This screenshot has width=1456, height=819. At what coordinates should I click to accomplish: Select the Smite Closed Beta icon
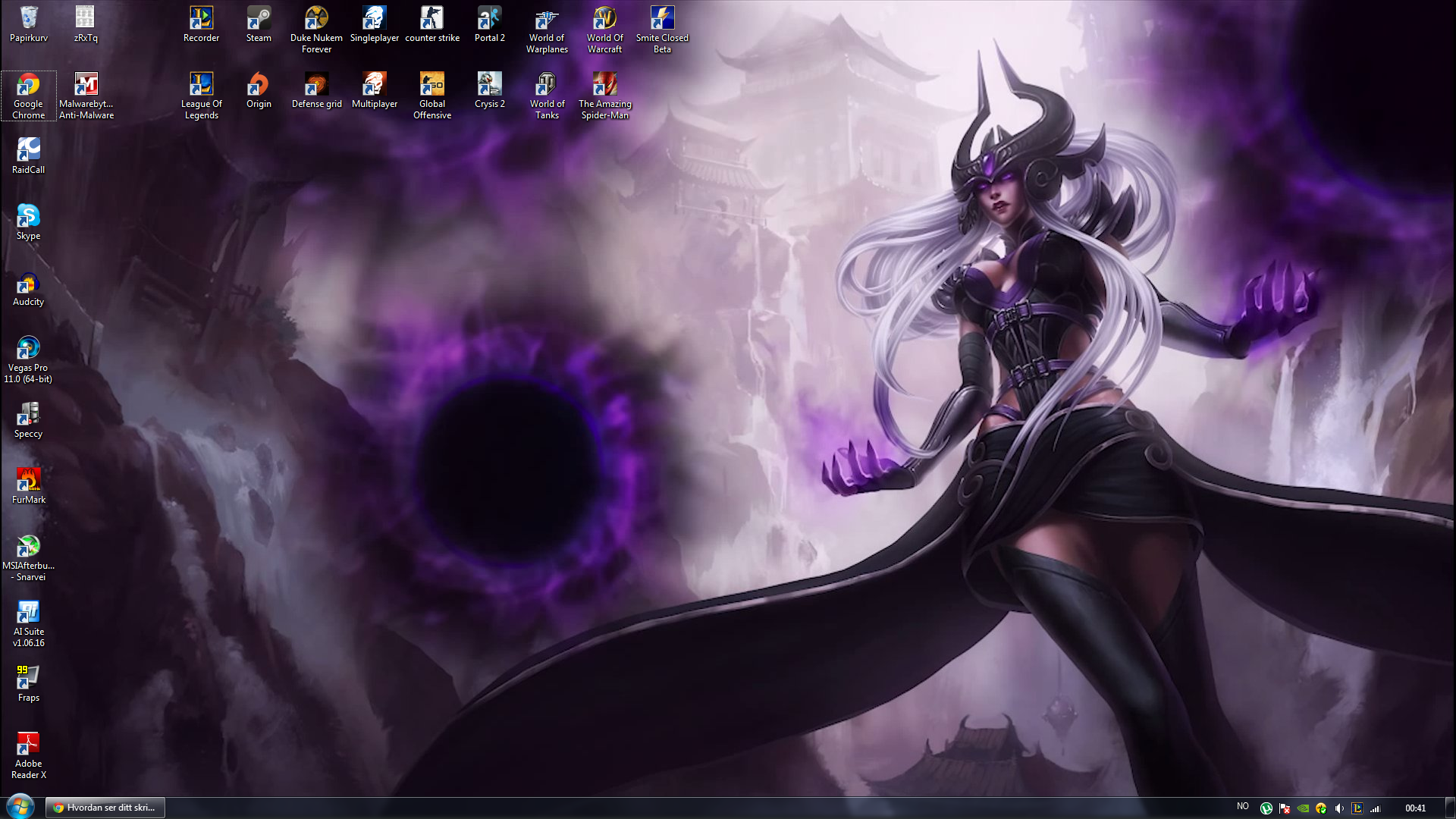(662, 30)
